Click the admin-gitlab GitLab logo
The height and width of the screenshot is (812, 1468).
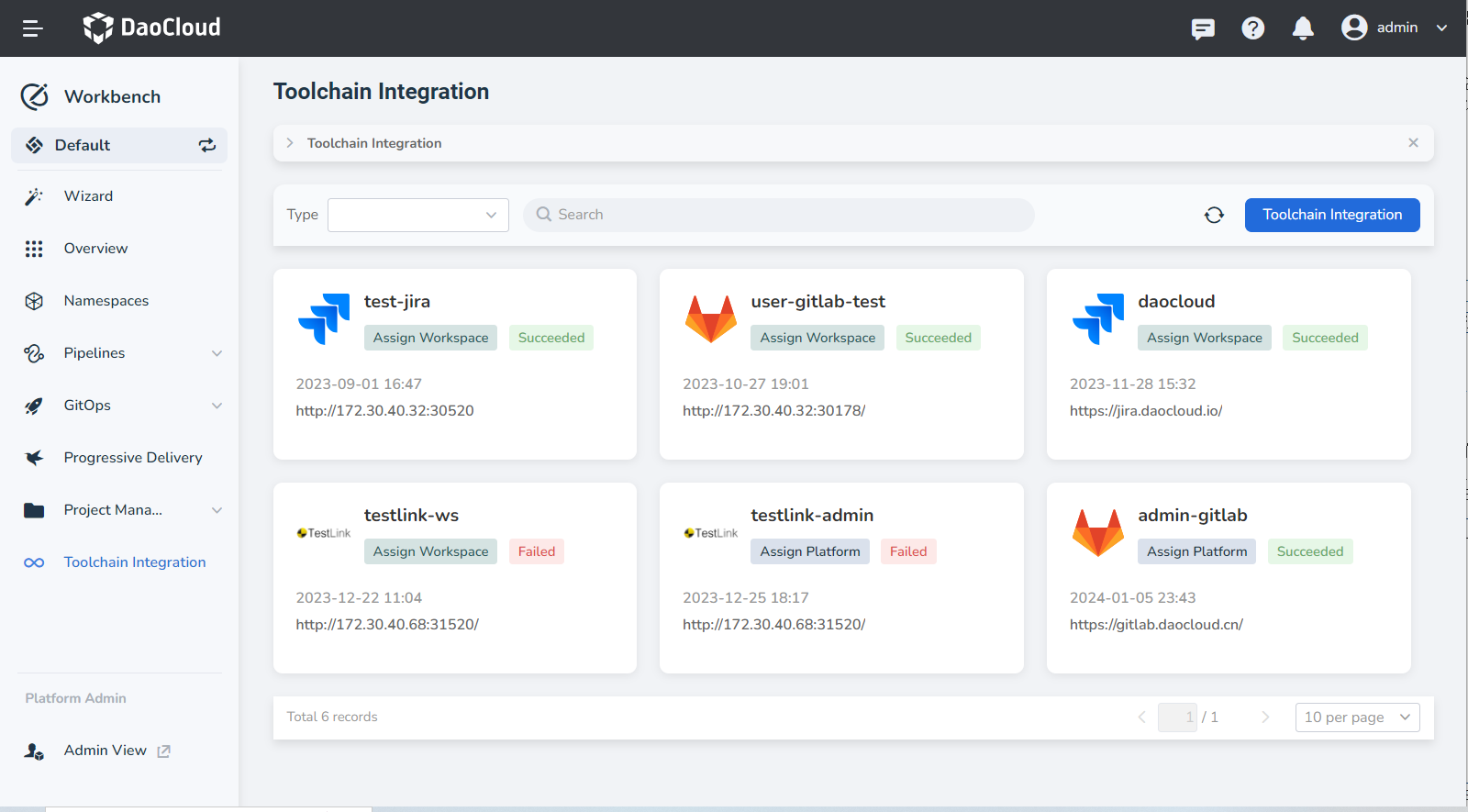click(1097, 533)
